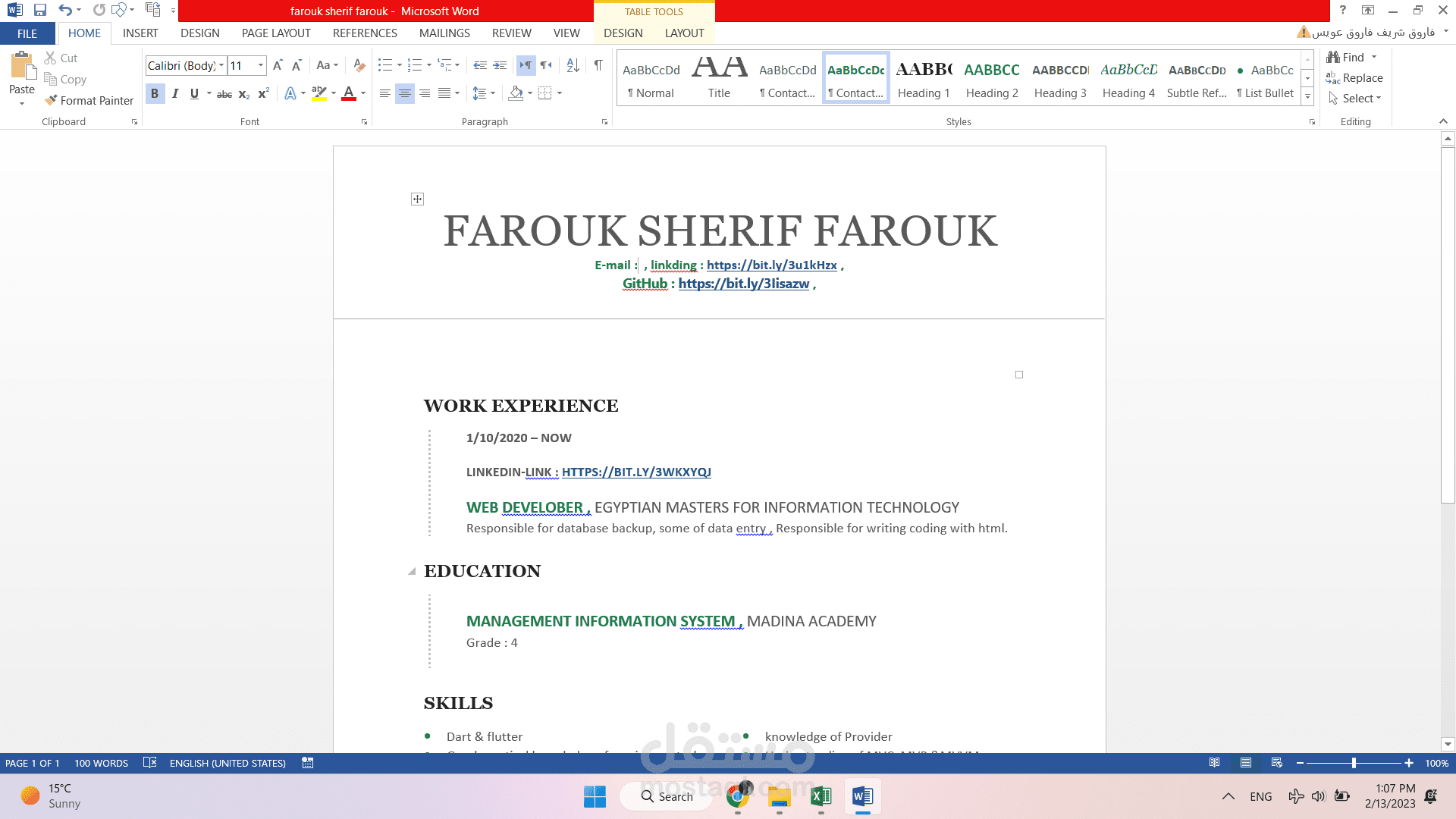
Task: Click the GitHub bit.ly/3lisazw link
Action: pos(743,284)
